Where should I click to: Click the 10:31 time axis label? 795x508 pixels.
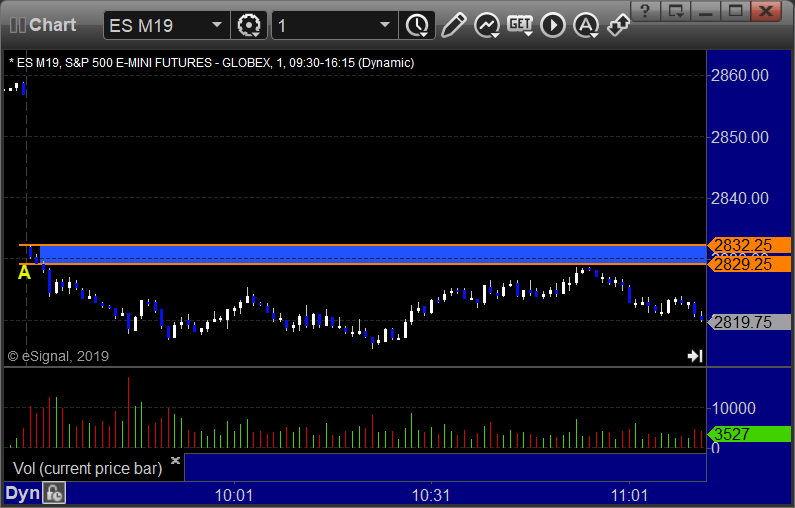pyautogui.click(x=431, y=495)
